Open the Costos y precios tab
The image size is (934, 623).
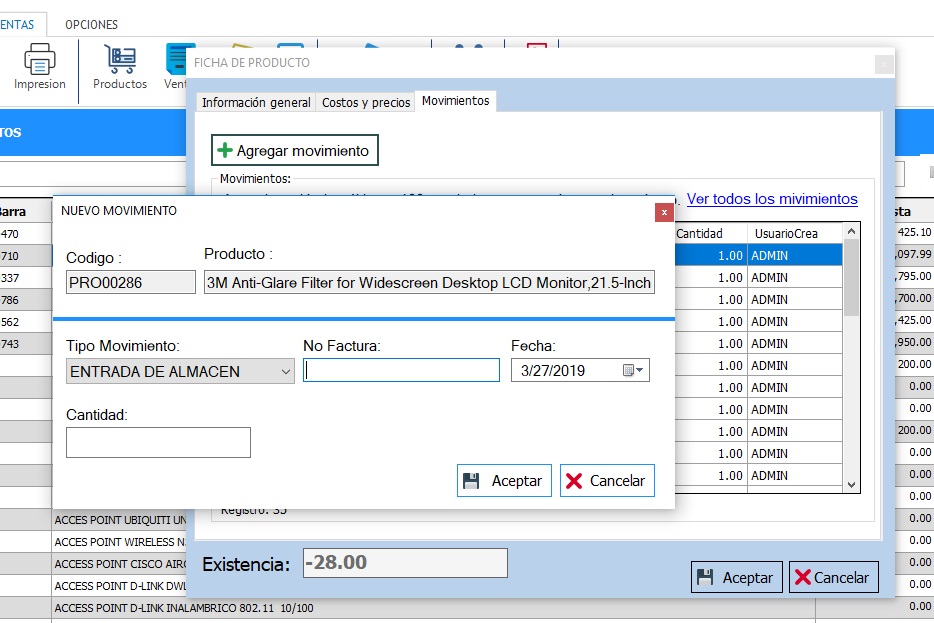tap(366, 102)
